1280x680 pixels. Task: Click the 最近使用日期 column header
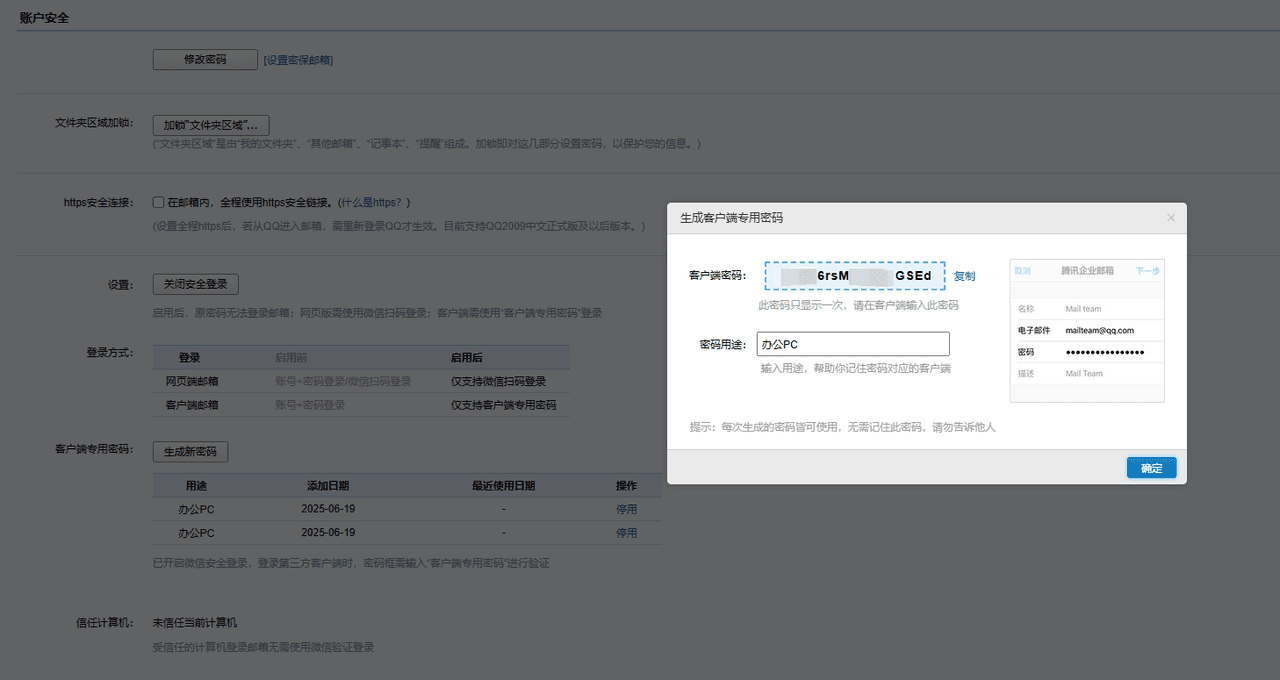coord(503,486)
